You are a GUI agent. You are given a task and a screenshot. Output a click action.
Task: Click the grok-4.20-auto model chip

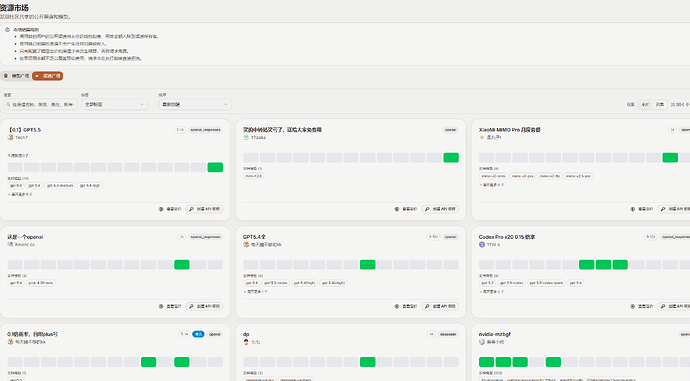41,283
